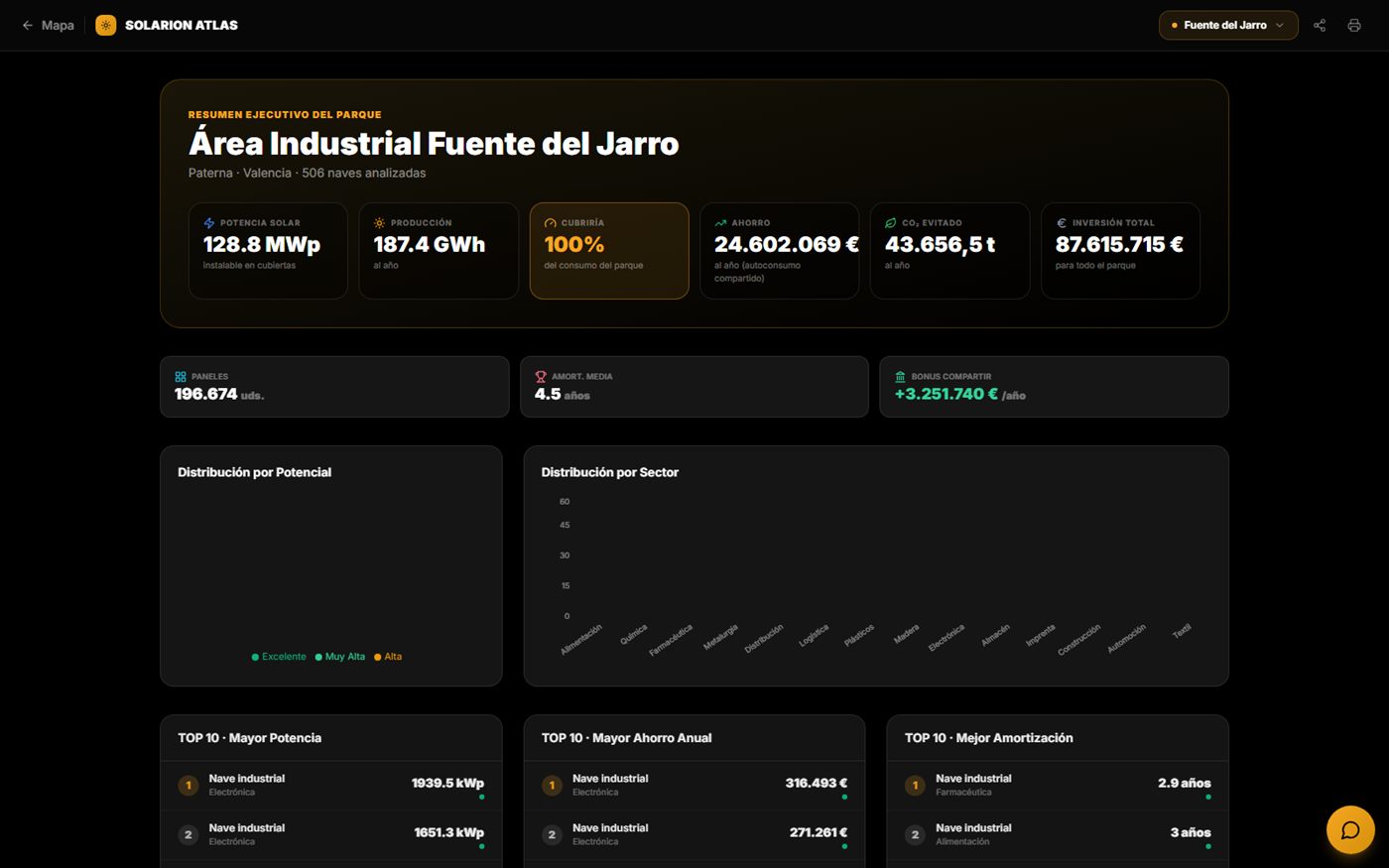The height and width of the screenshot is (868, 1389).
Task: Click the 4.5 años amortization value
Action: click(x=563, y=394)
